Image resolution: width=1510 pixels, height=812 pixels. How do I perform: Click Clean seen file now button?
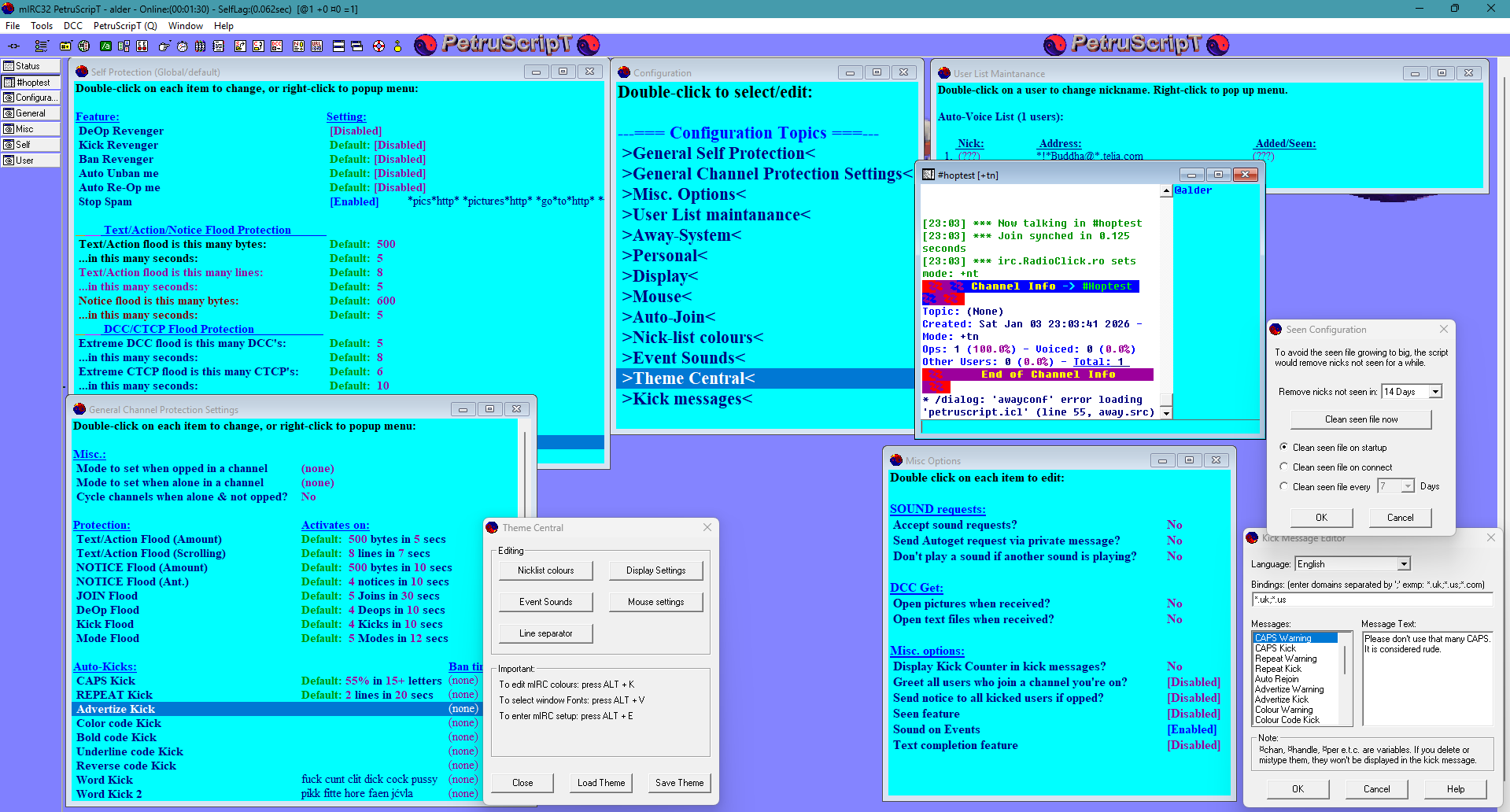1361,419
